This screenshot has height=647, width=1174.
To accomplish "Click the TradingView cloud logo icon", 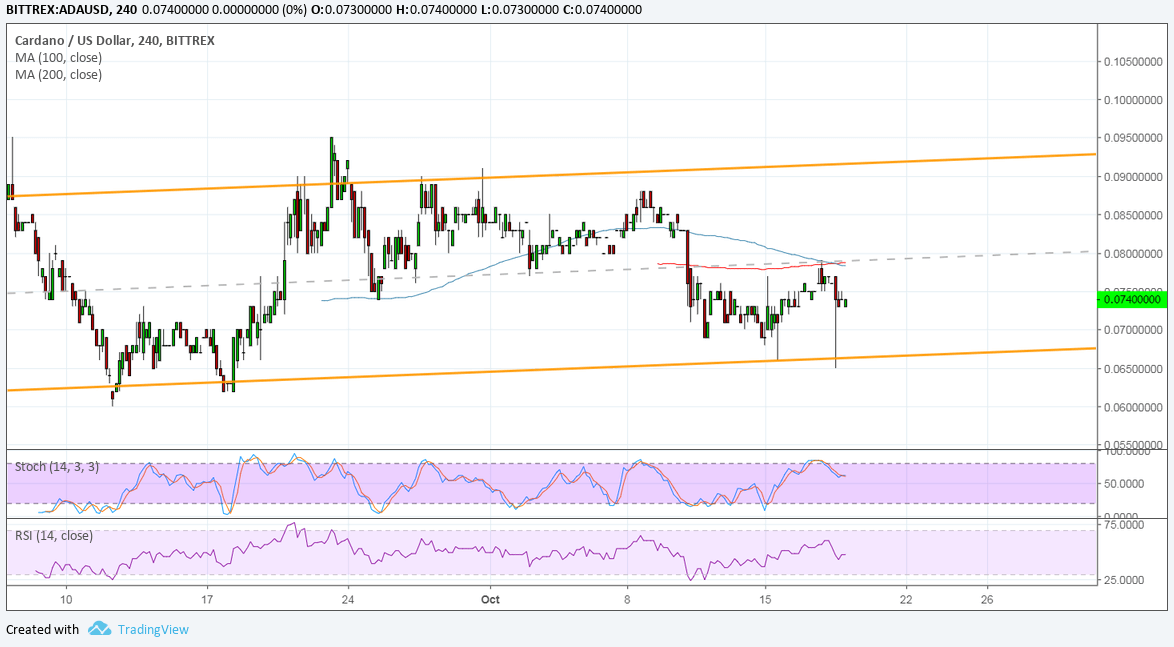I will click(x=99, y=628).
